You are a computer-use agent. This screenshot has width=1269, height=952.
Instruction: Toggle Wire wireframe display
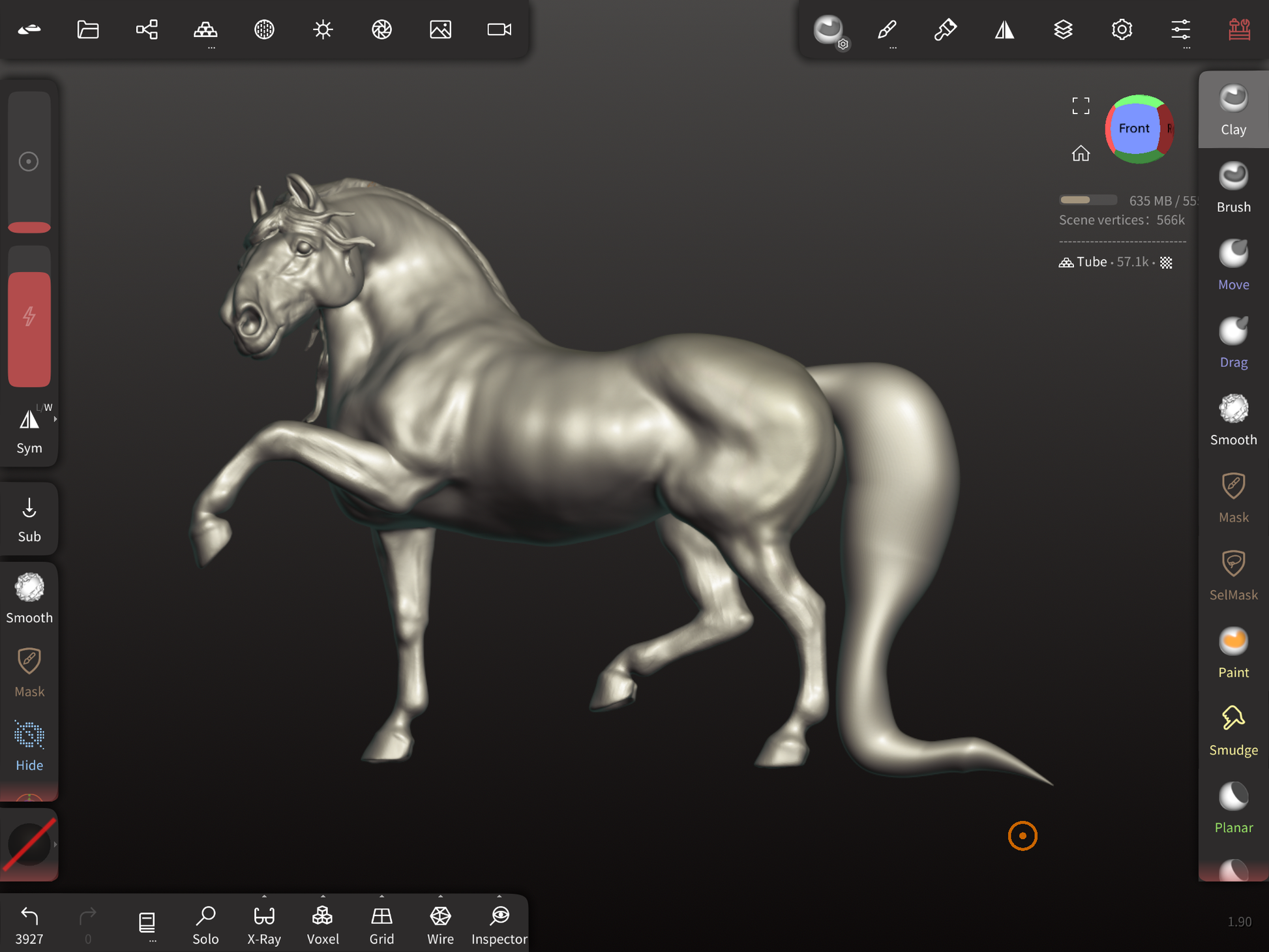[x=440, y=924]
